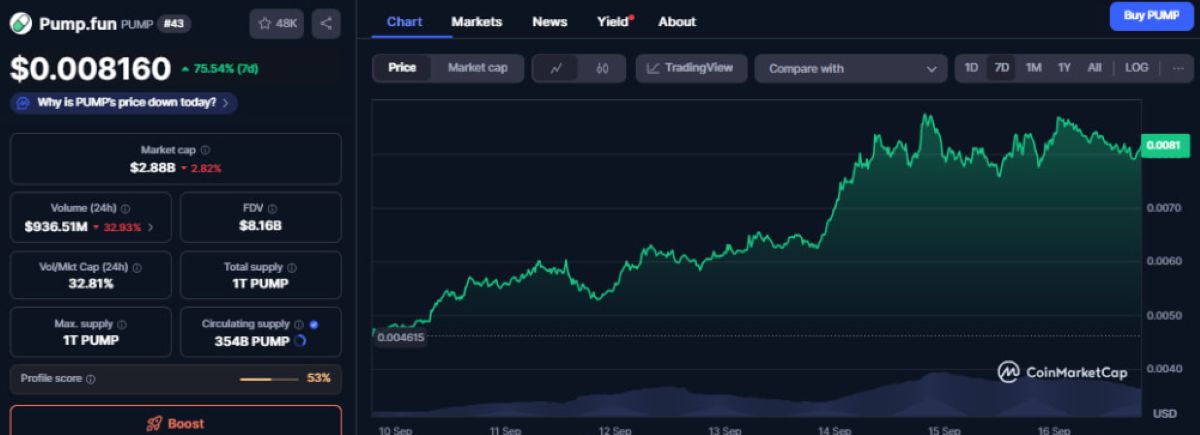Expand the 24h volume details chevron
The width and height of the screenshot is (1200, 435).
pos(151,227)
